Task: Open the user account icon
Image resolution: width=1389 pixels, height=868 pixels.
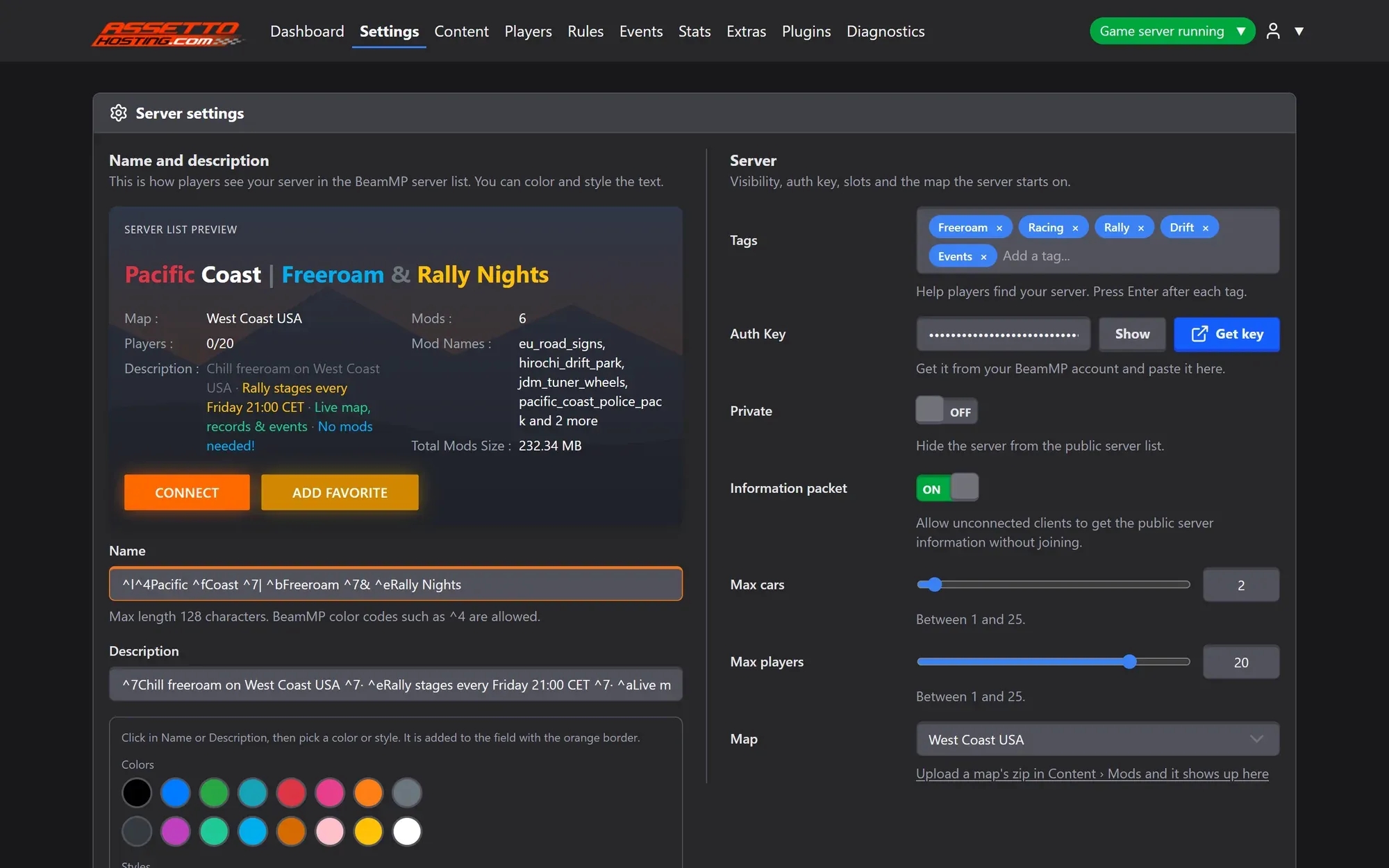Action: [x=1273, y=31]
